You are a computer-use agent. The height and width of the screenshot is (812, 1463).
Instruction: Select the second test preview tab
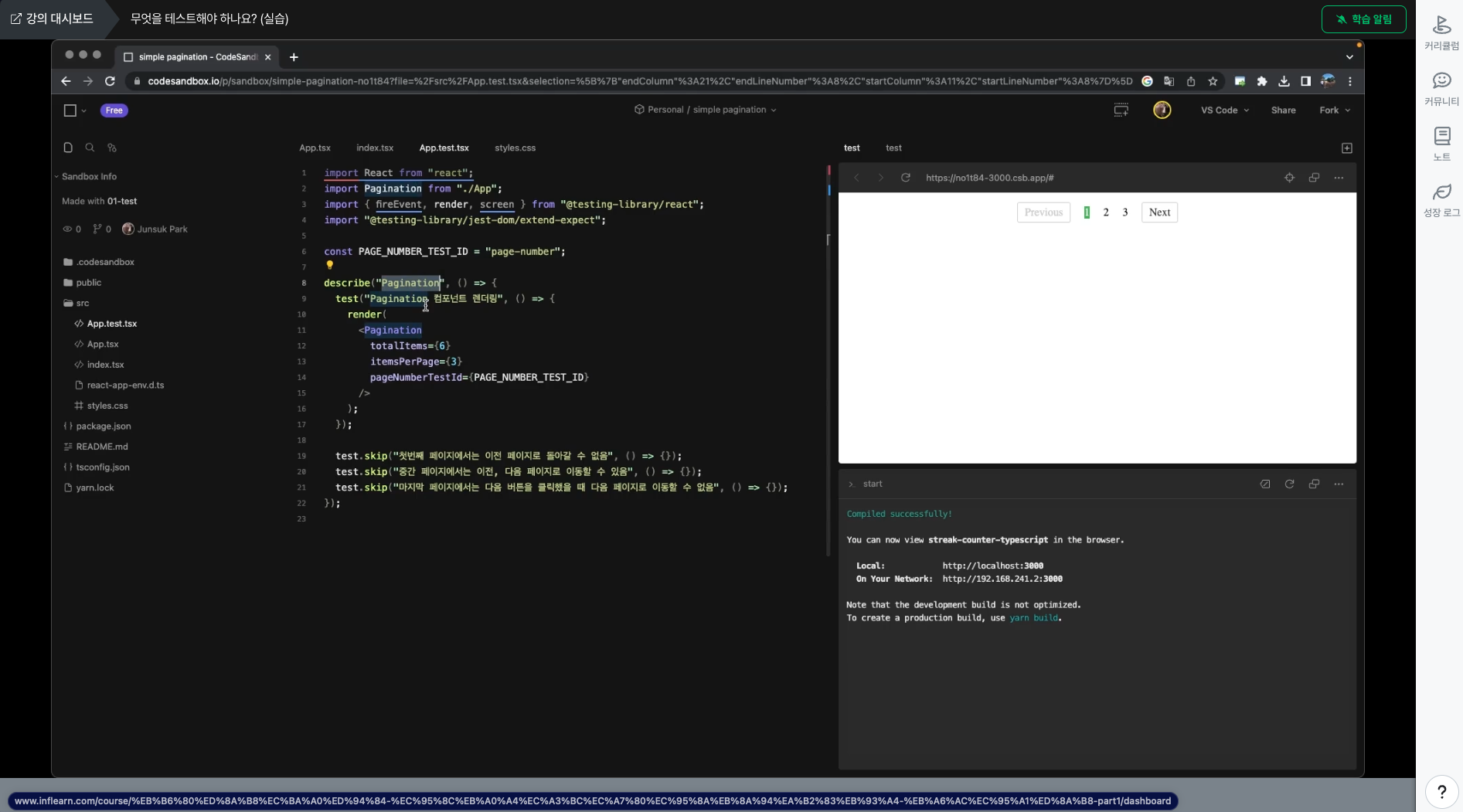[x=893, y=148]
